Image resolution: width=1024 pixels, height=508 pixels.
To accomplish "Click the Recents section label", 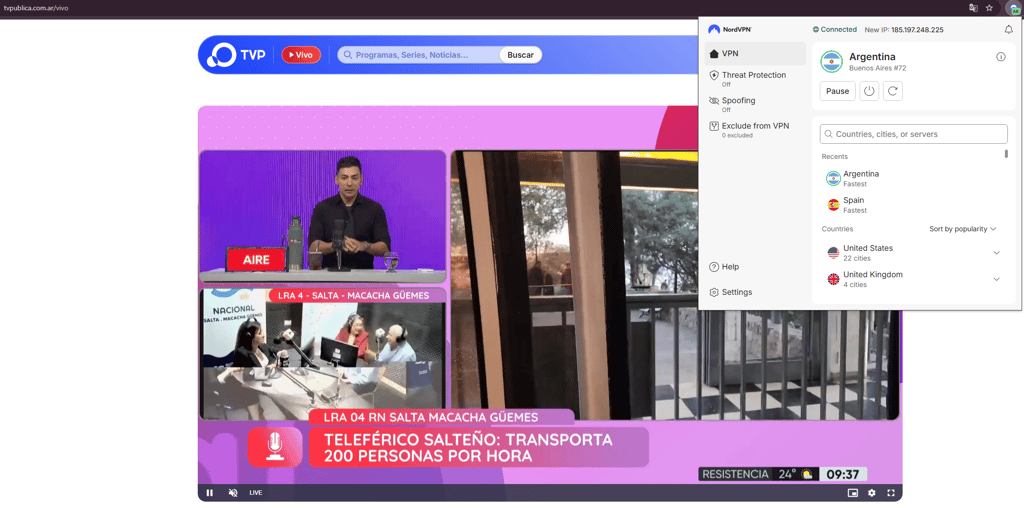I will (x=835, y=157).
